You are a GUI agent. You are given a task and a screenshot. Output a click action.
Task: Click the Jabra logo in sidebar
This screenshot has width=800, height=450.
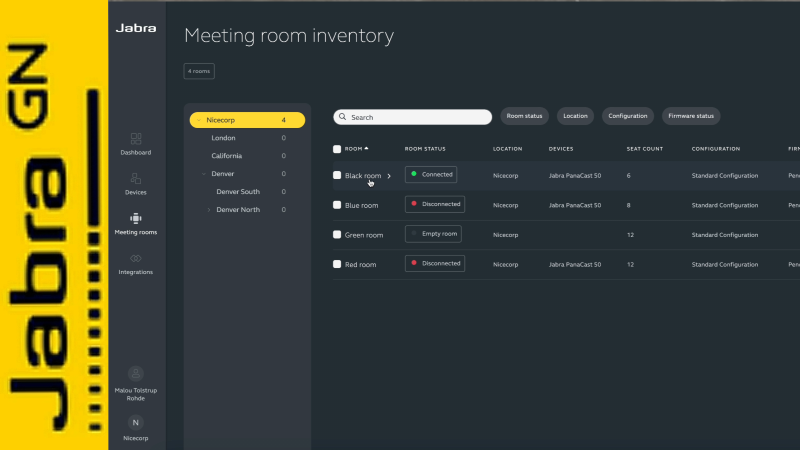[136, 28]
